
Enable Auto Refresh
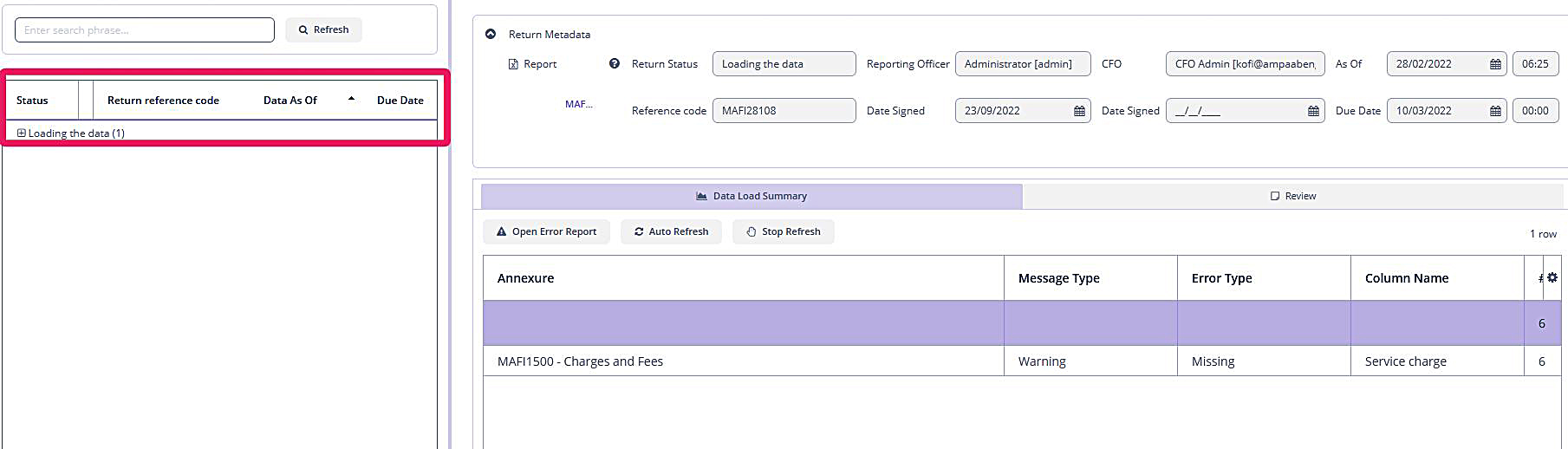click(671, 231)
